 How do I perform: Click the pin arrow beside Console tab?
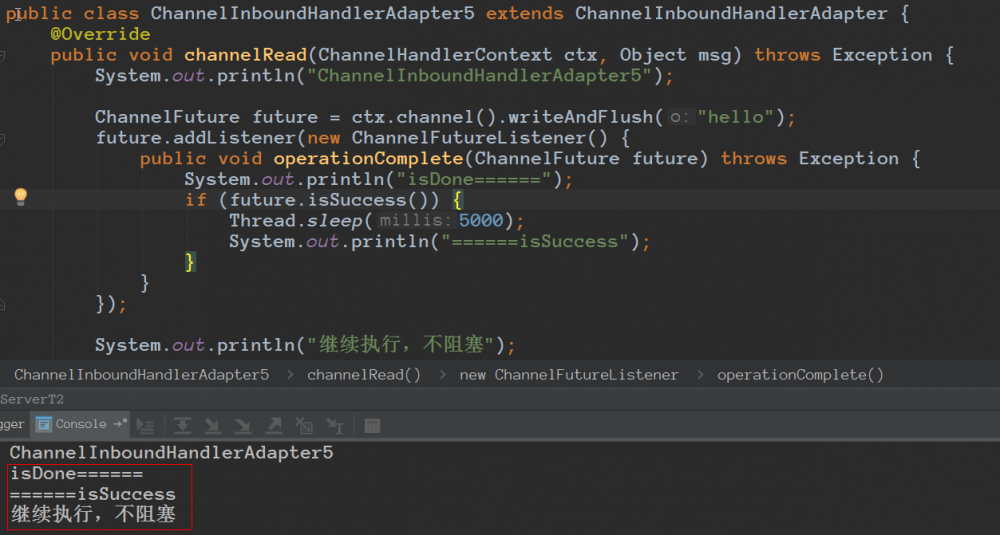(x=120, y=423)
